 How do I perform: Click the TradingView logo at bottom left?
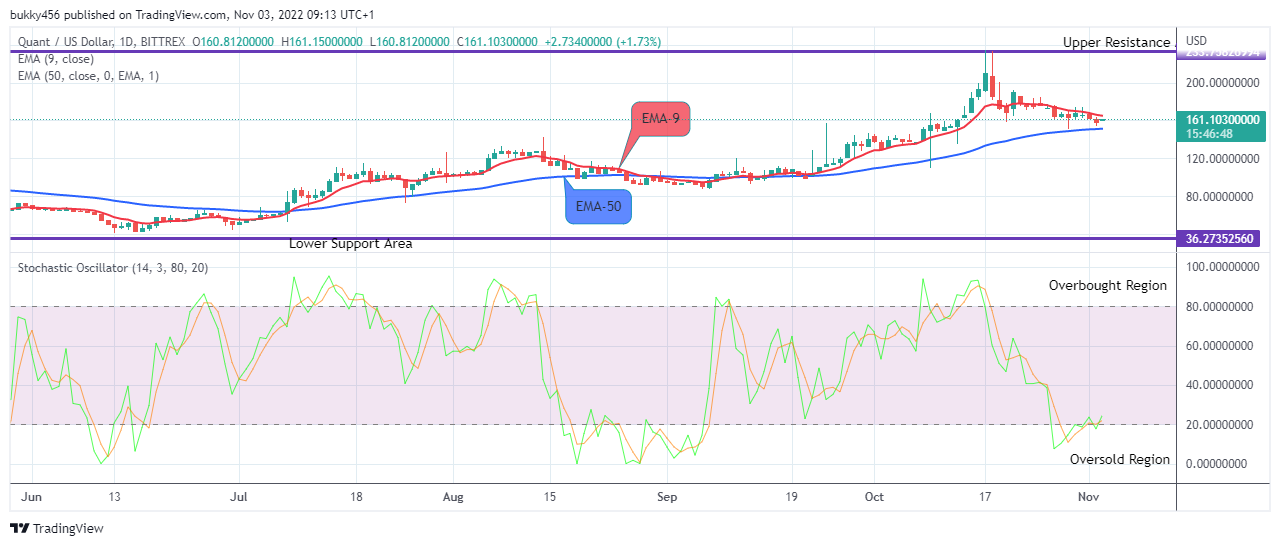[57, 528]
